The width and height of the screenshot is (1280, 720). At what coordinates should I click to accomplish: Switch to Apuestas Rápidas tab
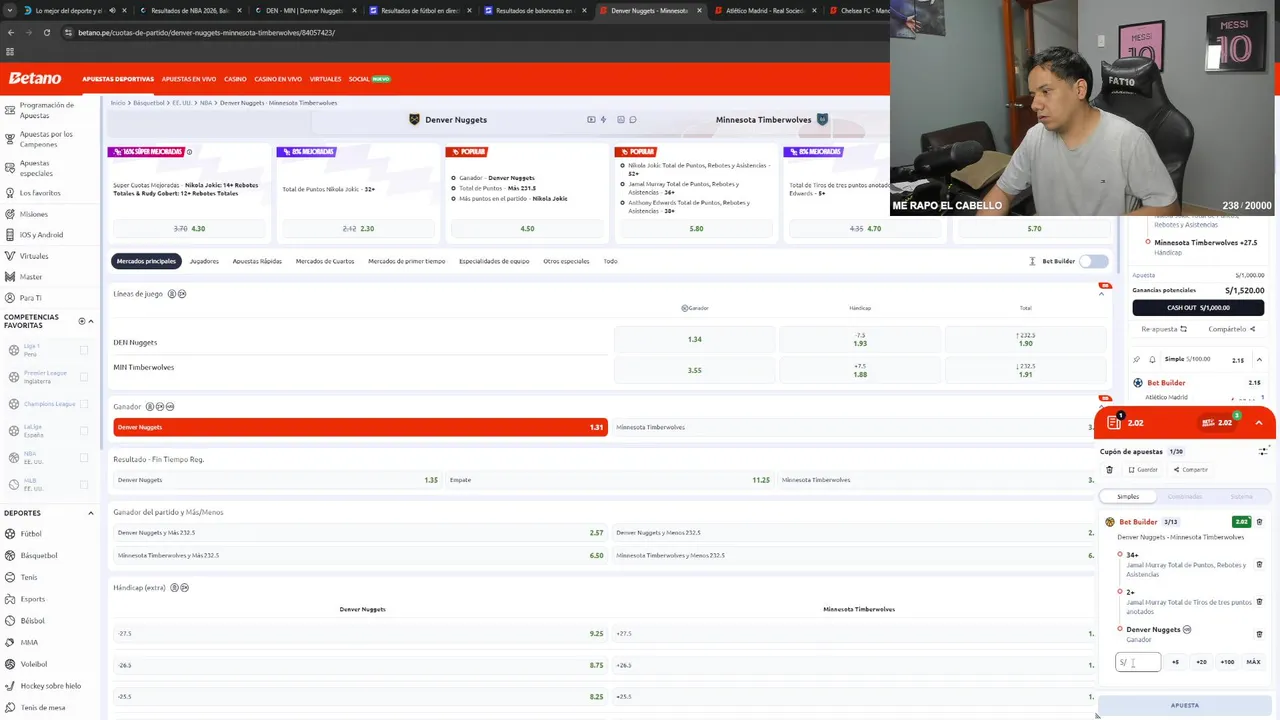click(x=257, y=261)
